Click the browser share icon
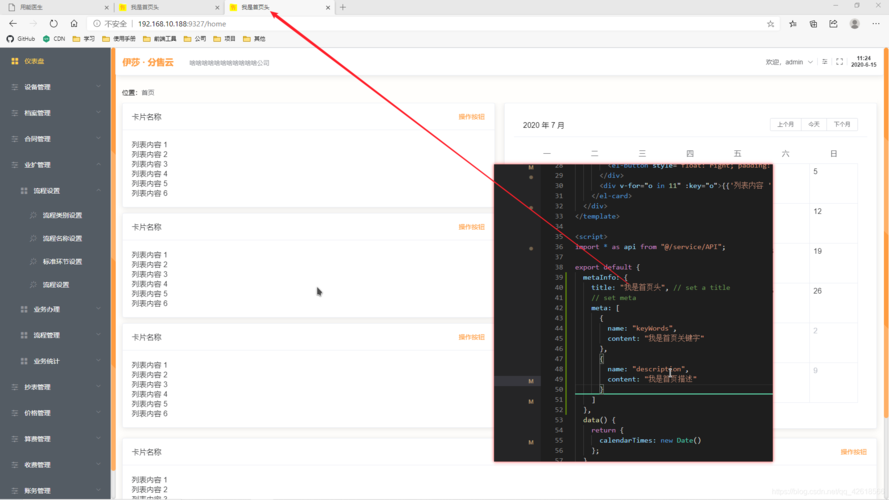 pyautogui.click(x=833, y=24)
